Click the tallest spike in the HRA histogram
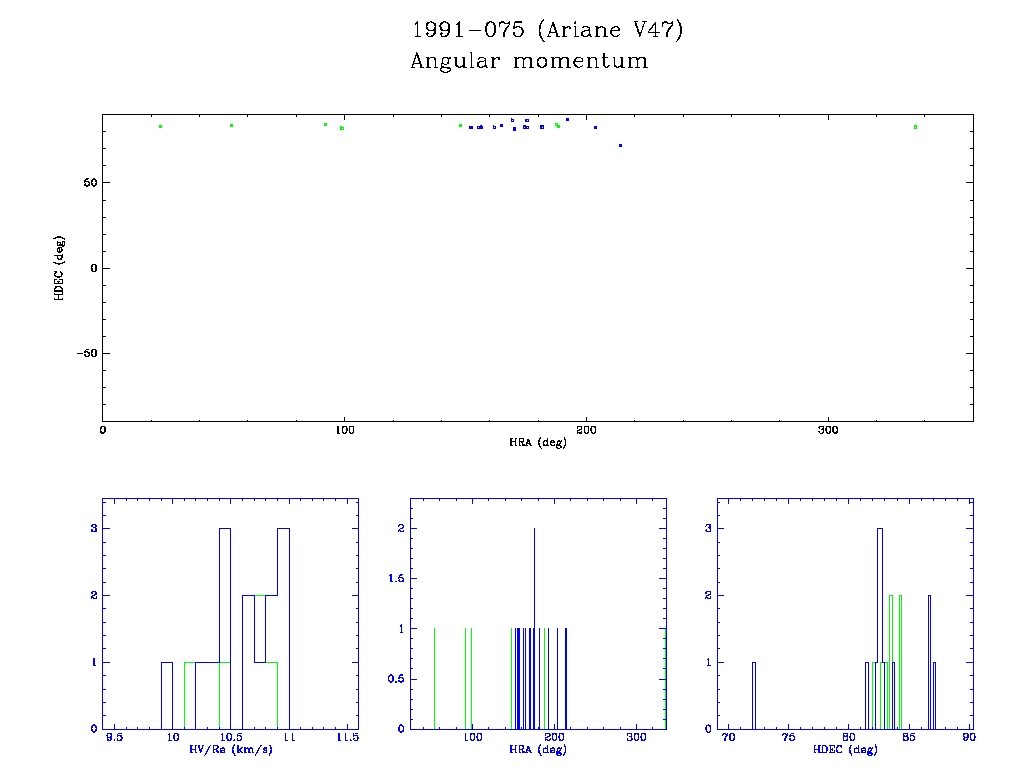This screenshot has height=768, width=1024. pos(535,628)
